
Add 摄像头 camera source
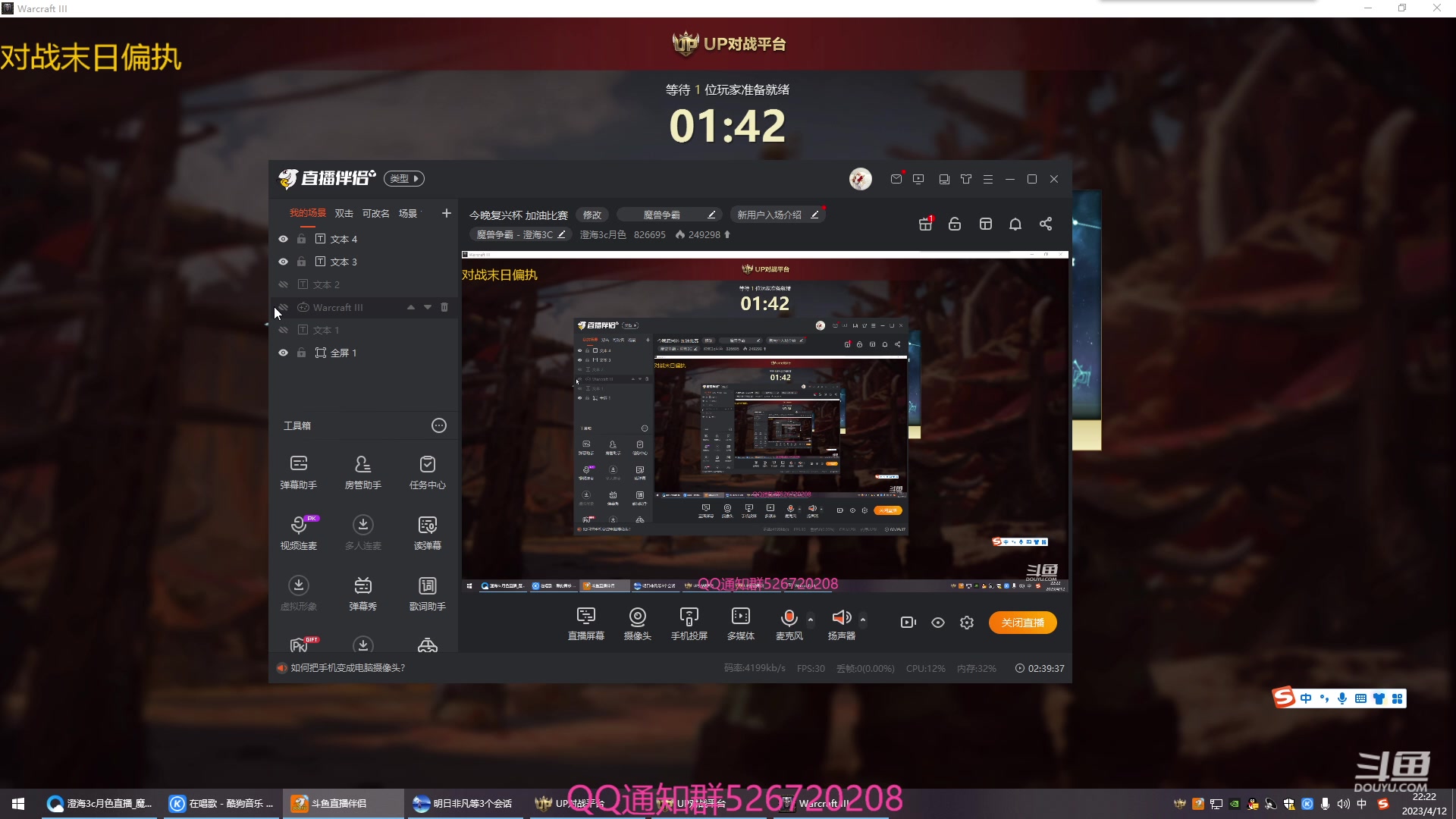[638, 623]
